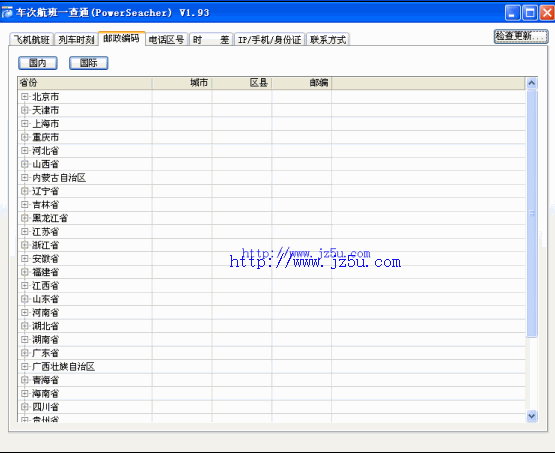
Task: Click the 检查更新 button
Action: (521, 36)
